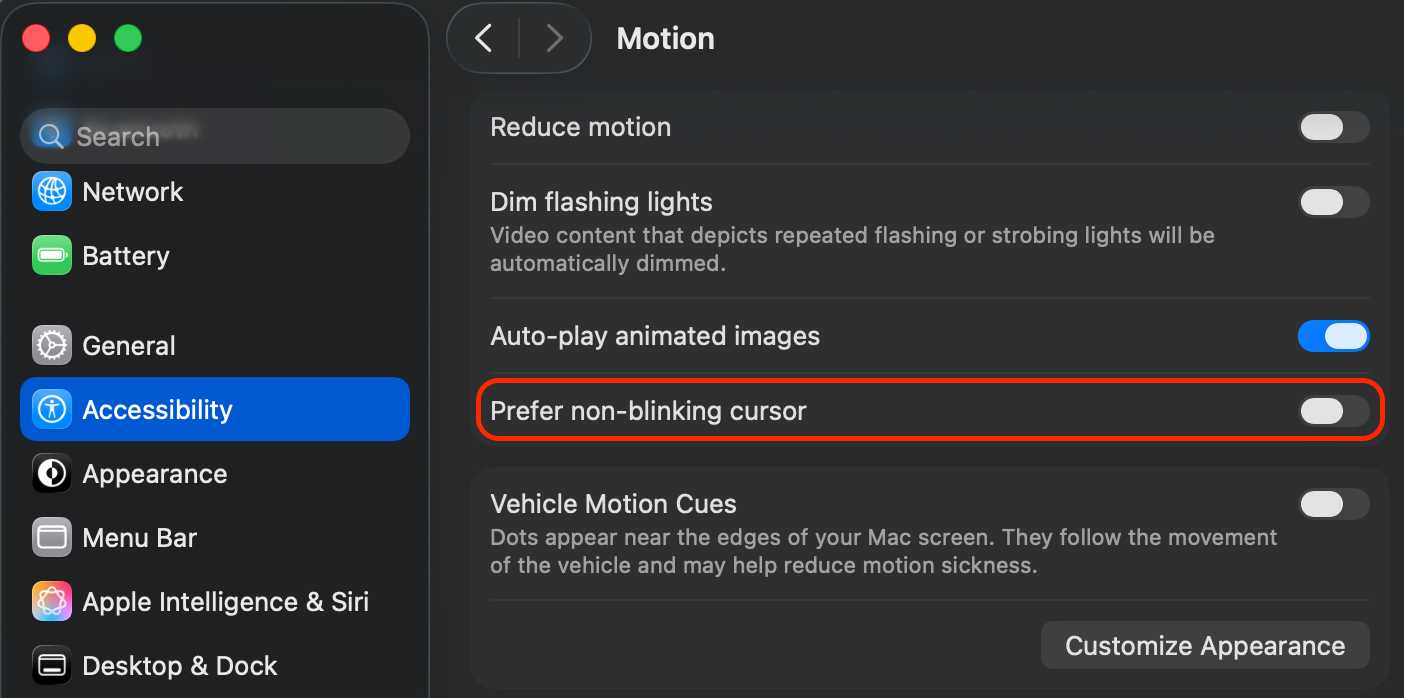The height and width of the screenshot is (698, 1404).
Task: Enable the Reduce motion switch
Action: point(1333,128)
